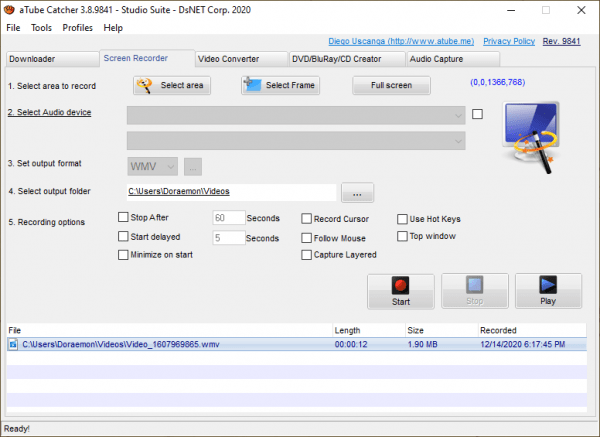Toggle the Top window checkbox

pyautogui.click(x=402, y=236)
